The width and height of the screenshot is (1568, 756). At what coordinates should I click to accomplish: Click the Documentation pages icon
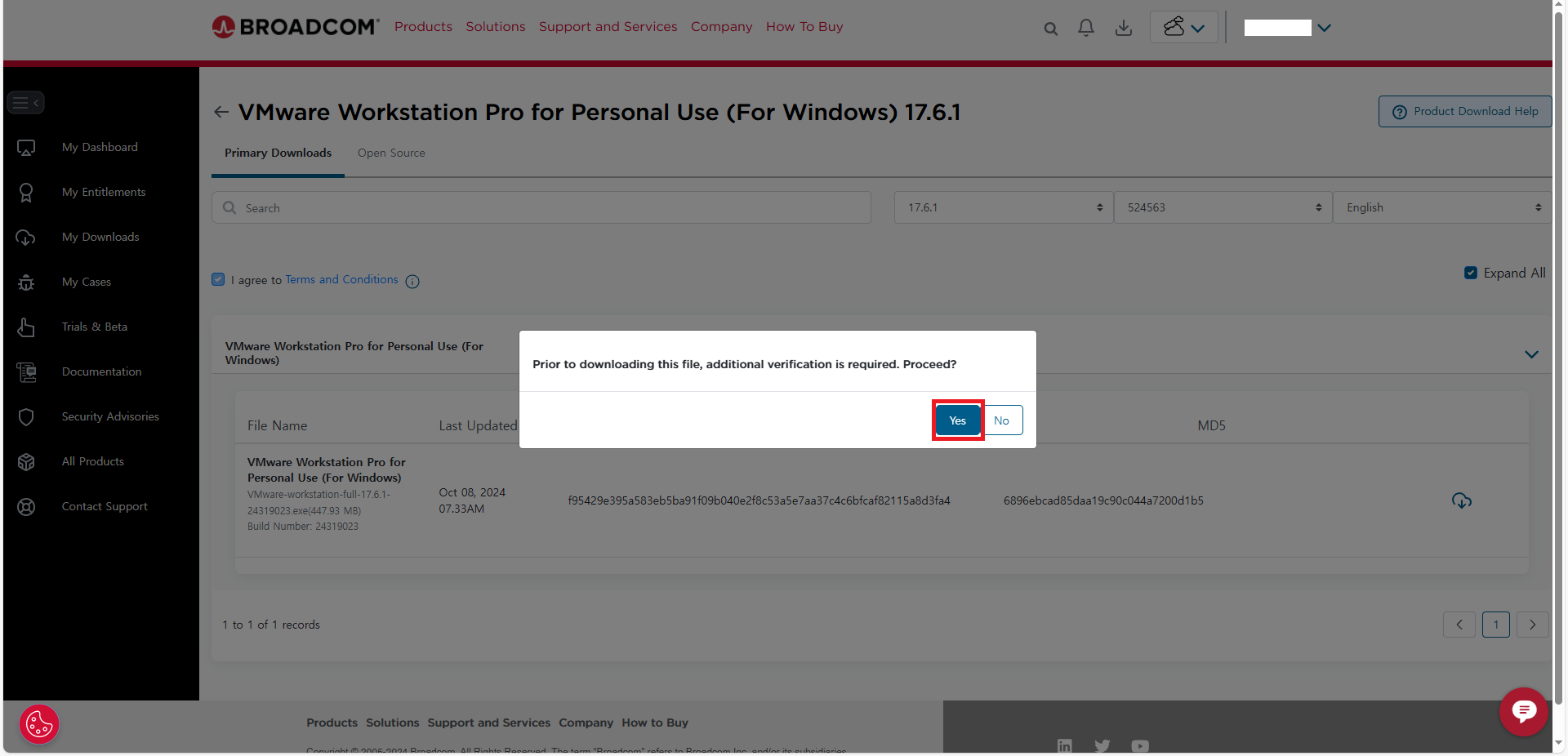26,372
